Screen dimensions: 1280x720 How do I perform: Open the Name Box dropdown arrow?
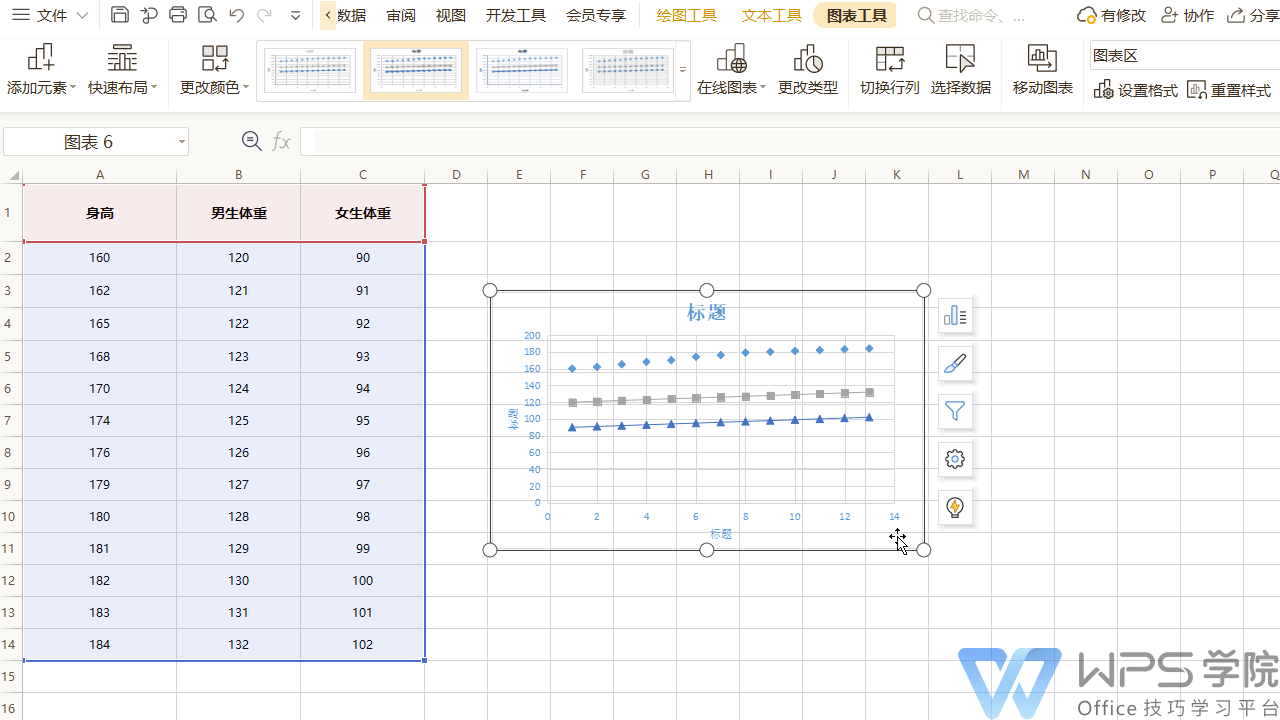tap(182, 142)
